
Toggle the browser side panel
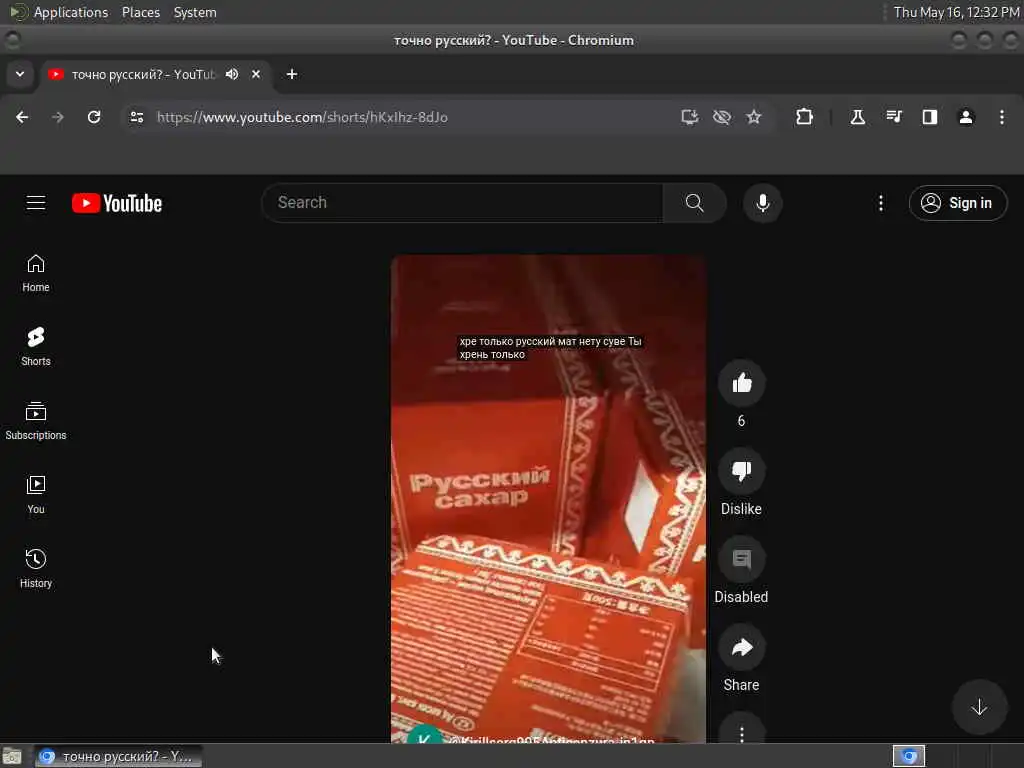pyautogui.click(x=930, y=117)
